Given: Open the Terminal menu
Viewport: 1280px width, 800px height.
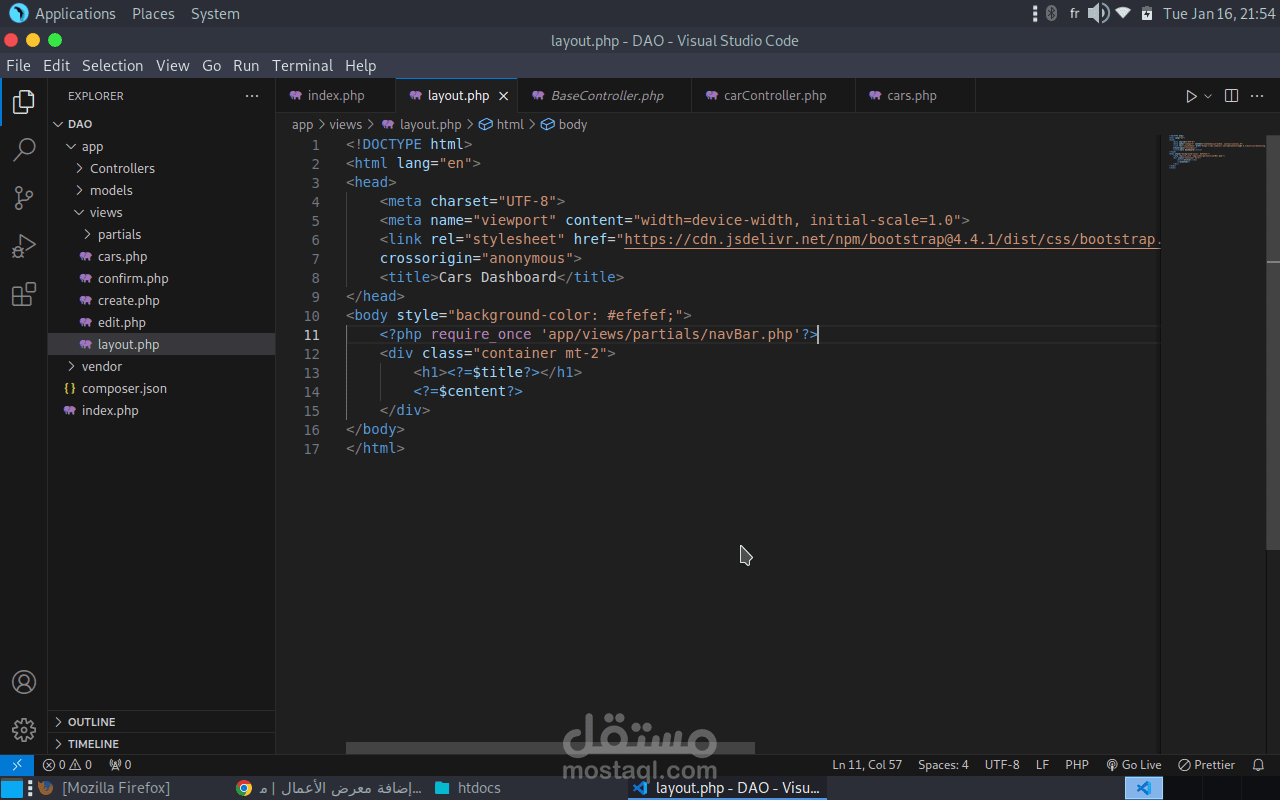Looking at the screenshot, I should coord(302,66).
